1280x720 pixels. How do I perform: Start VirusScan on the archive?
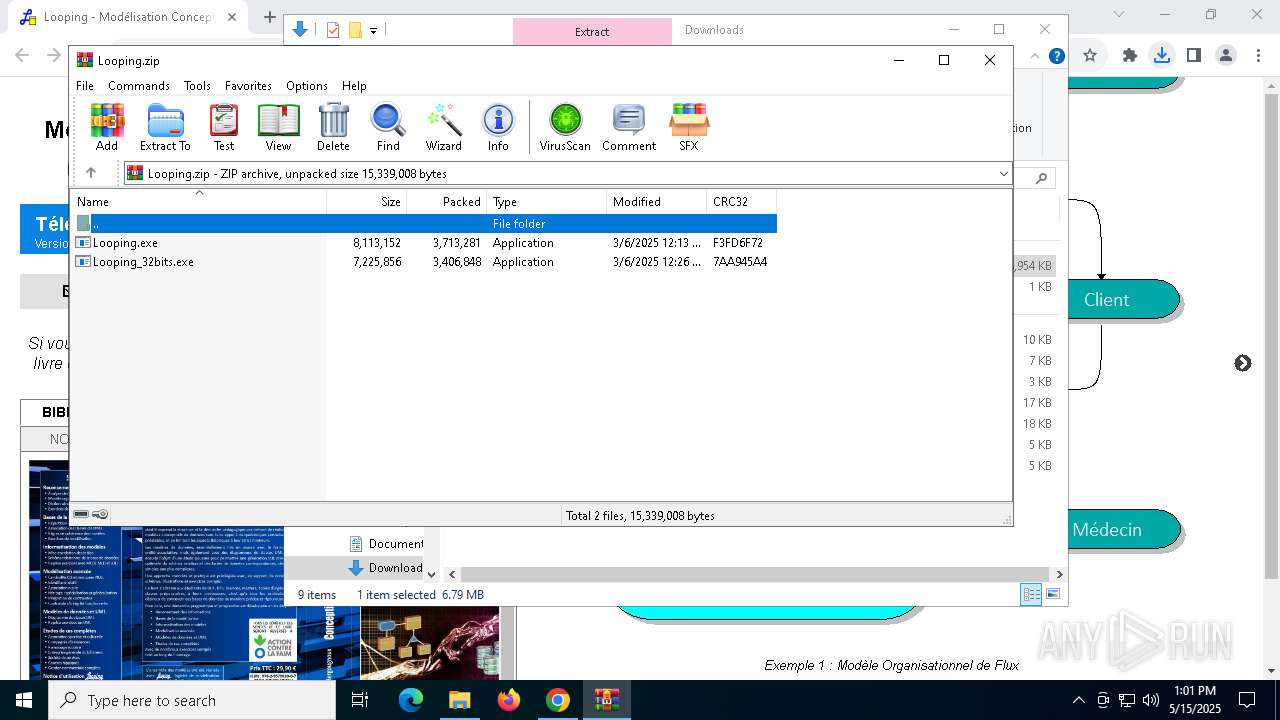tap(565, 127)
